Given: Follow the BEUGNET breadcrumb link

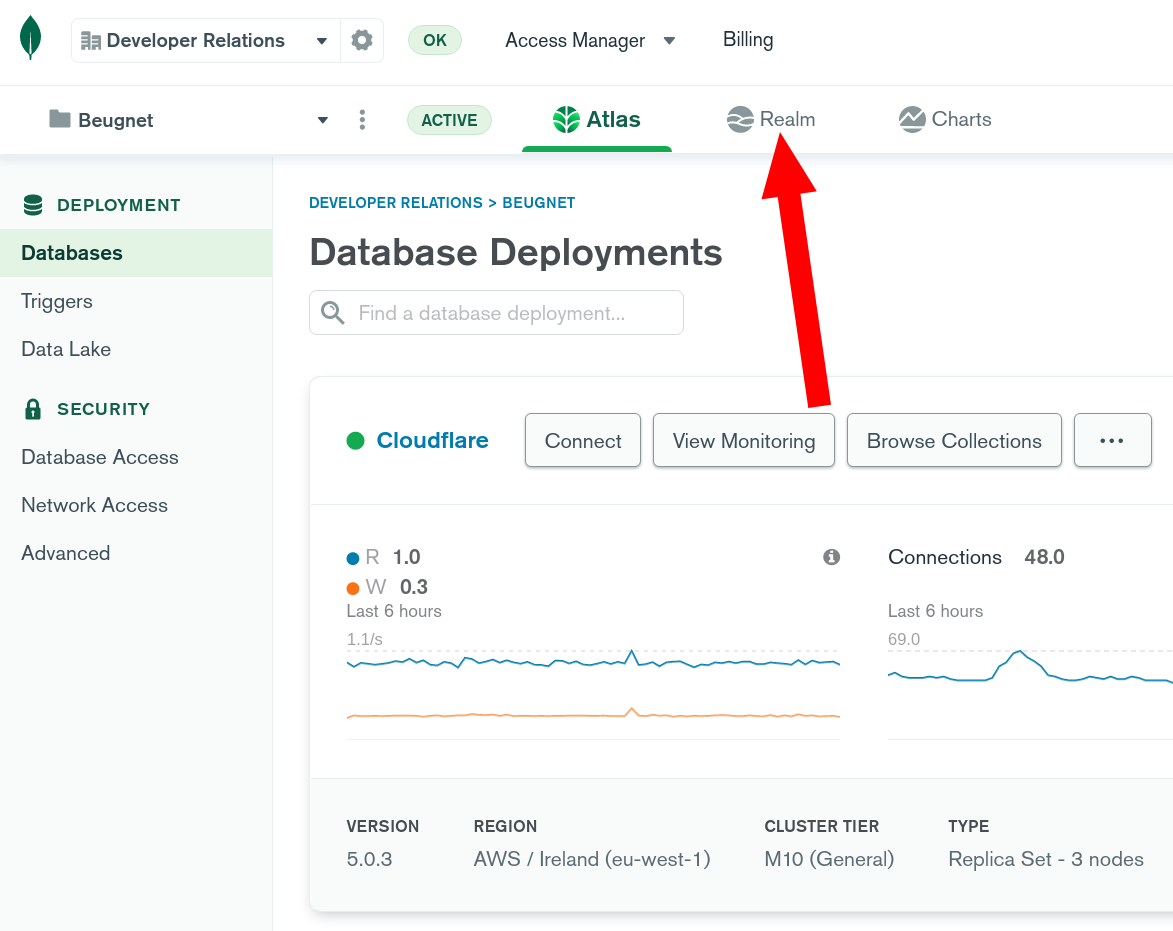Looking at the screenshot, I should point(539,203).
